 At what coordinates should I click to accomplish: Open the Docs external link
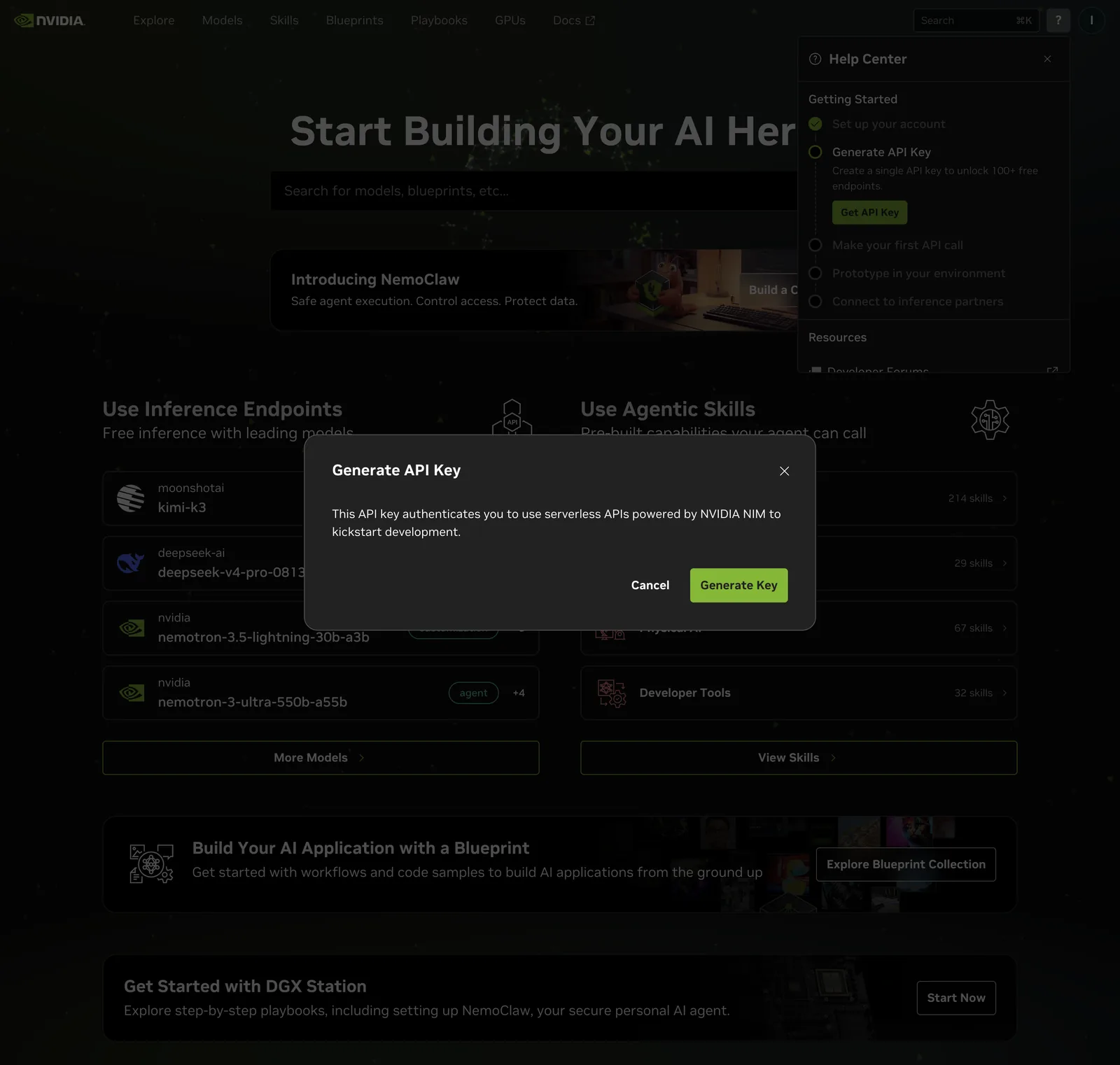pyautogui.click(x=574, y=20)
